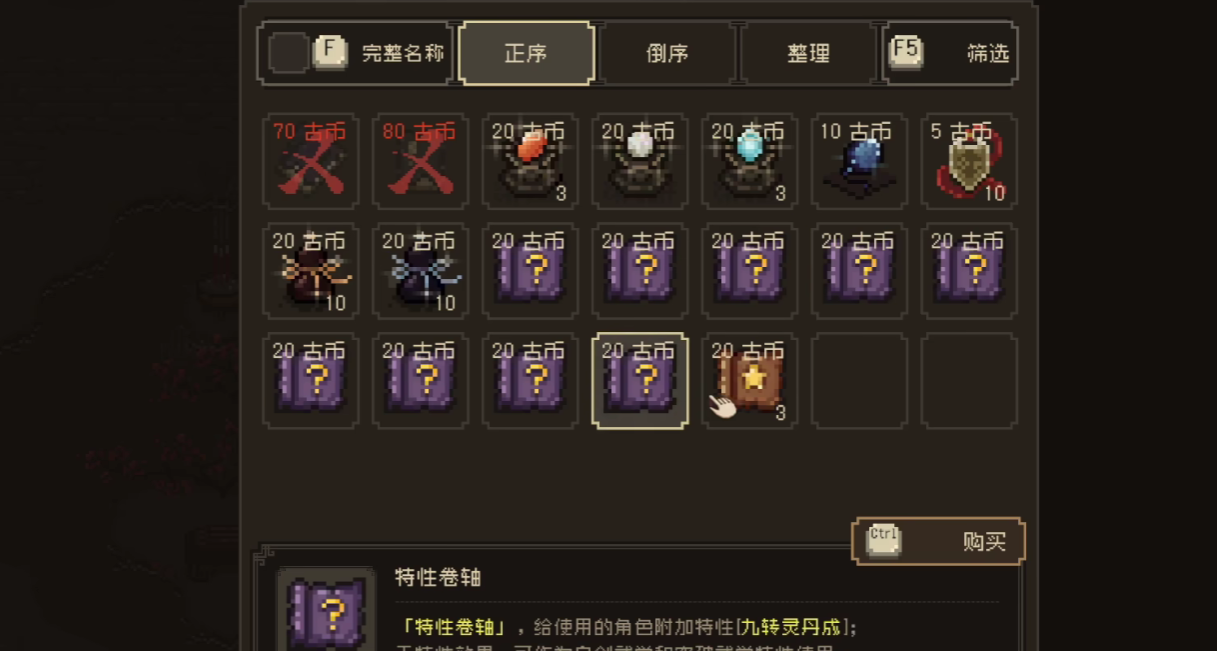Click the 购买 purchase button
This screenshot has width=1217, height=651.
coord(938,541)
